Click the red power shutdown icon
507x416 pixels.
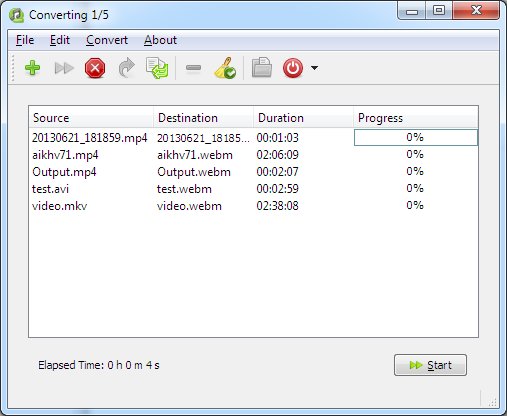coord(293,68)
